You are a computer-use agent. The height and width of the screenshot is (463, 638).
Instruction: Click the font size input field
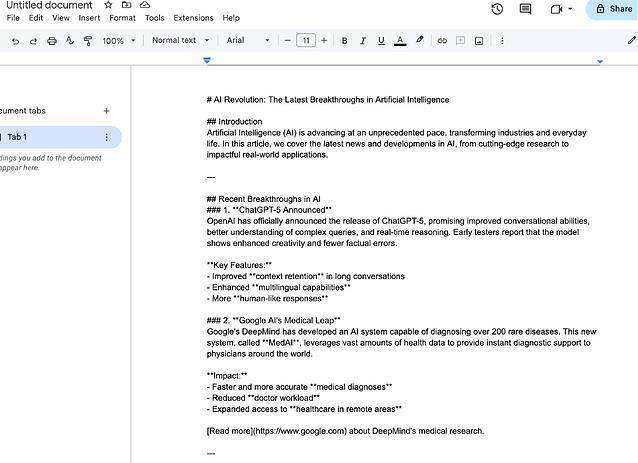306,41
